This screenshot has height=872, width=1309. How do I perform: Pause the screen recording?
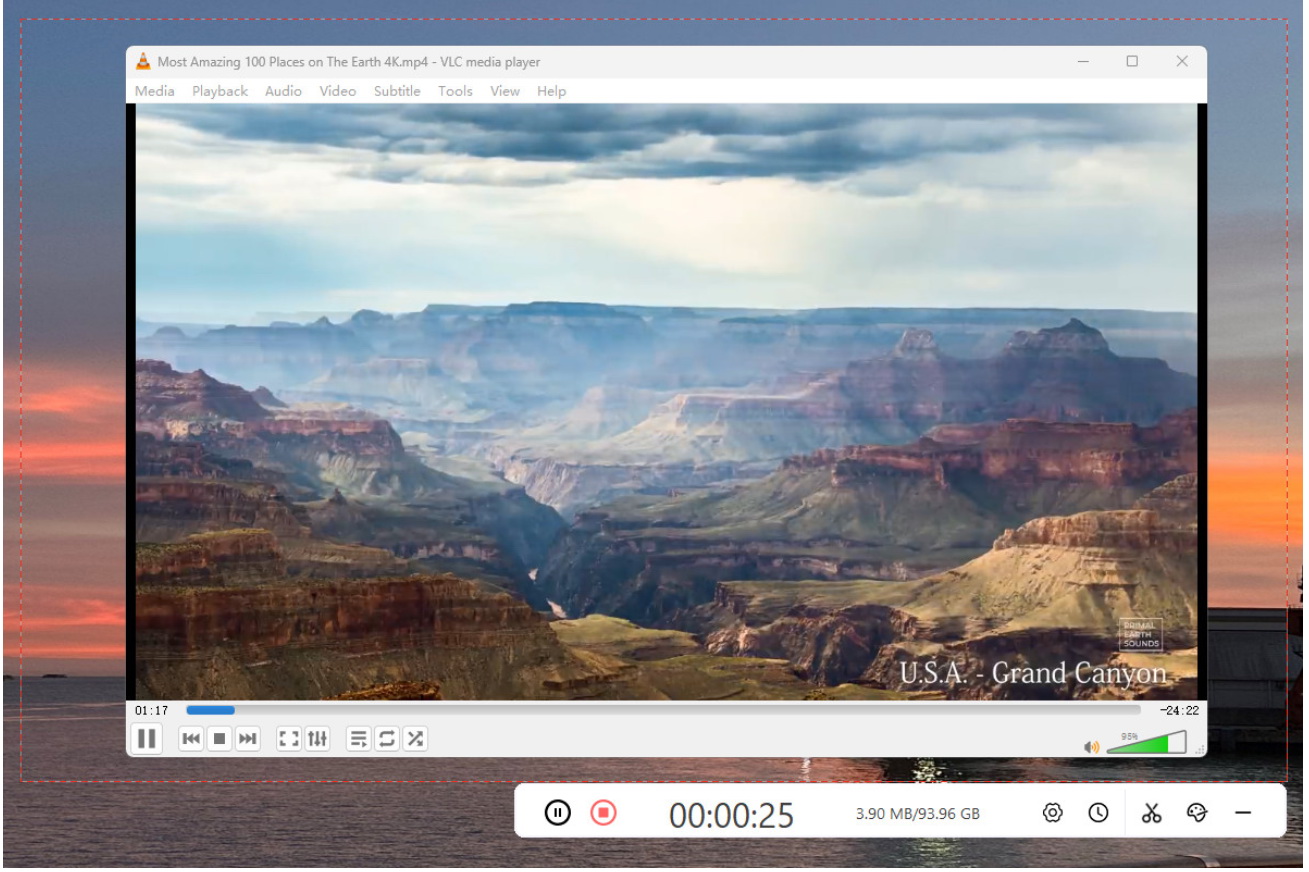[x=558, y=813]
